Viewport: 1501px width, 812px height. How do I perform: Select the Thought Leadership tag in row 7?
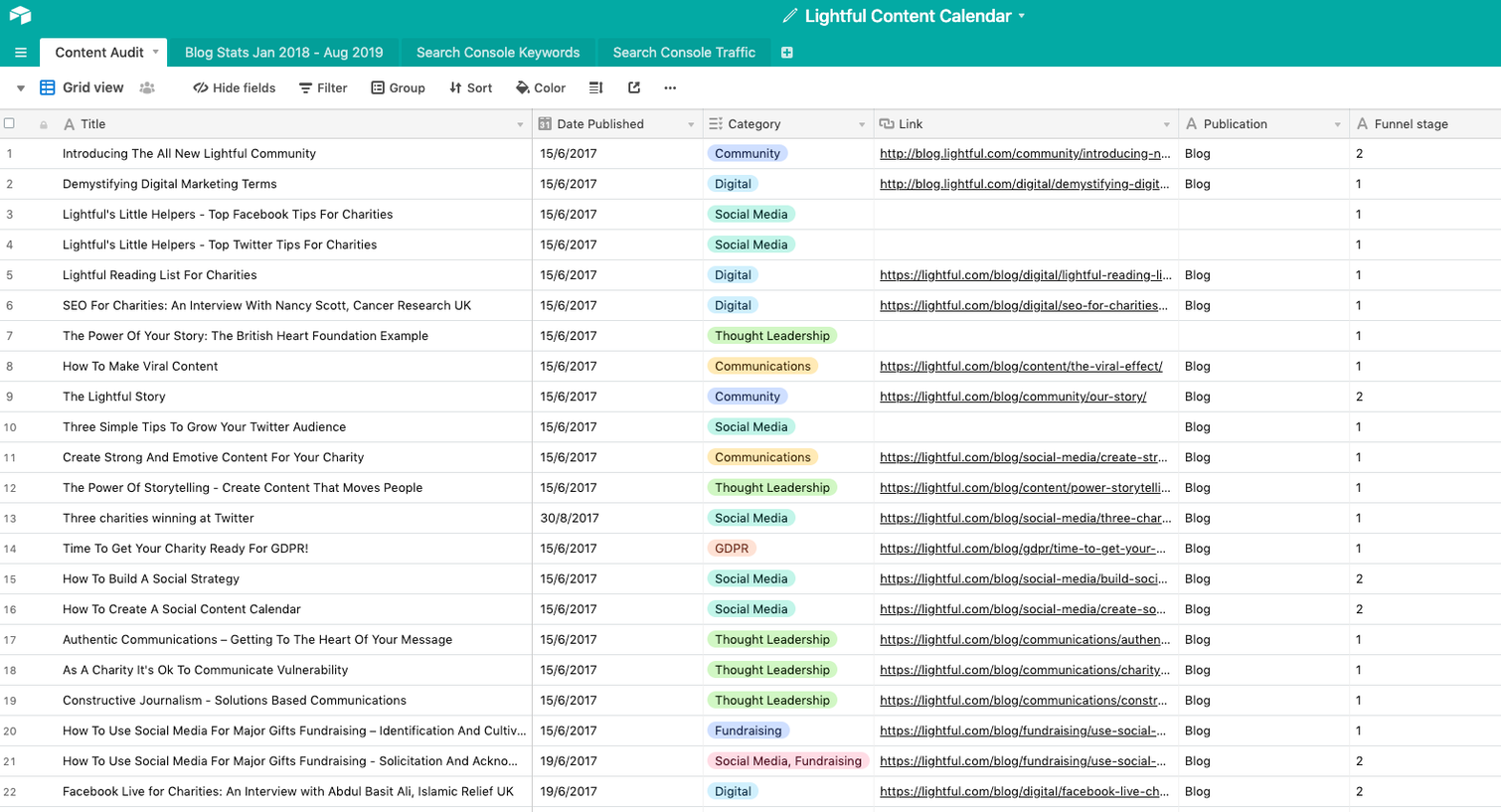click(x=772, y=336)
